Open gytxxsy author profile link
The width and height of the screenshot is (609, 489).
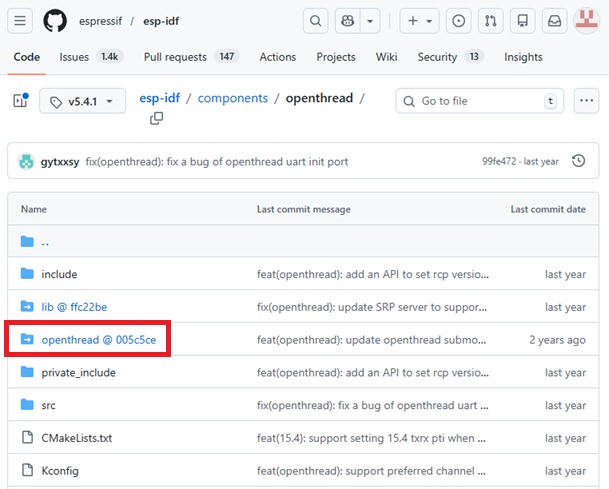[60, 162]
